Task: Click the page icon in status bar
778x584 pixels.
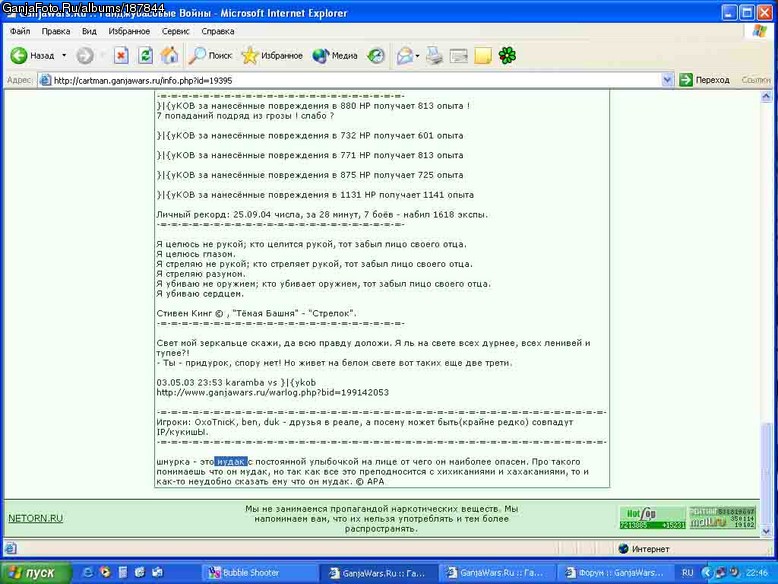Action: (11, 548)
